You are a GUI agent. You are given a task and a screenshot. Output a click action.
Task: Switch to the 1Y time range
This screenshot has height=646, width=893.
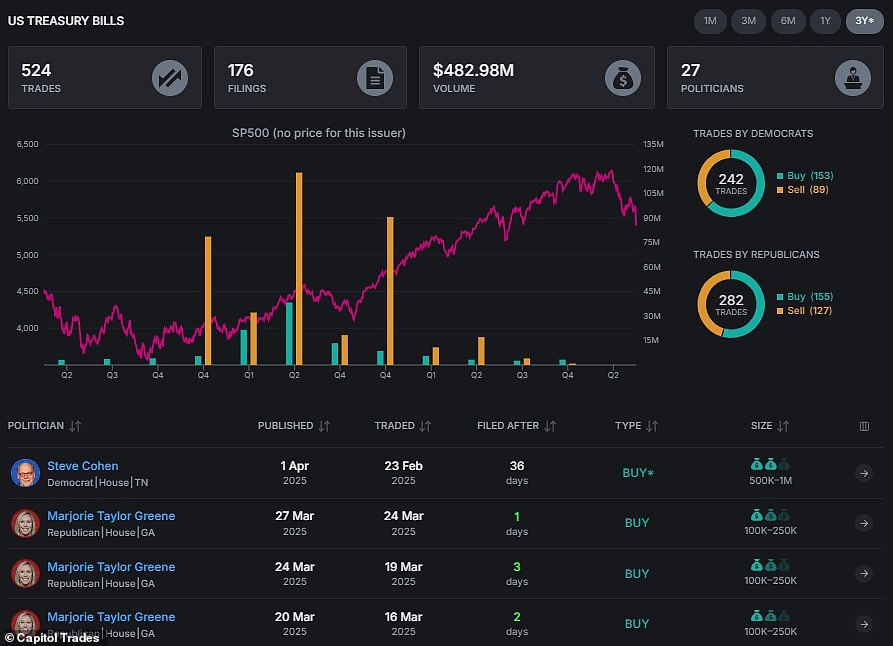point(825,21)
